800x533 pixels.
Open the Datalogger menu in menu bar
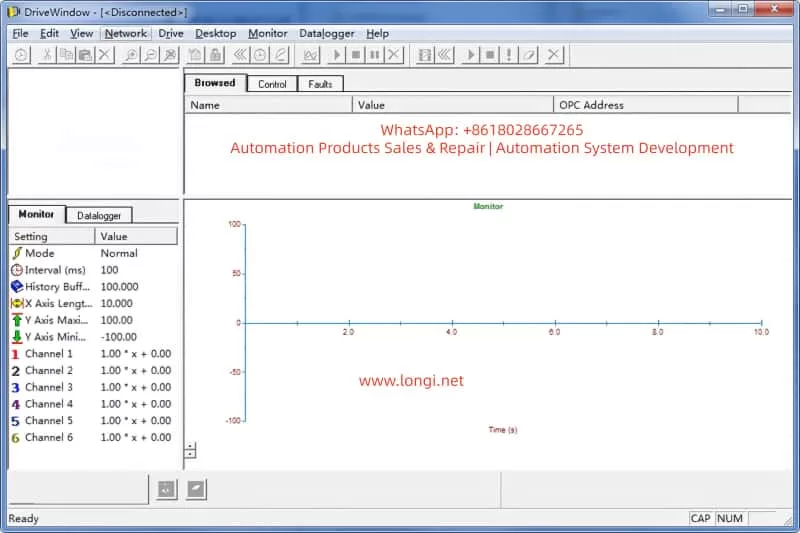tap(327, 34)
